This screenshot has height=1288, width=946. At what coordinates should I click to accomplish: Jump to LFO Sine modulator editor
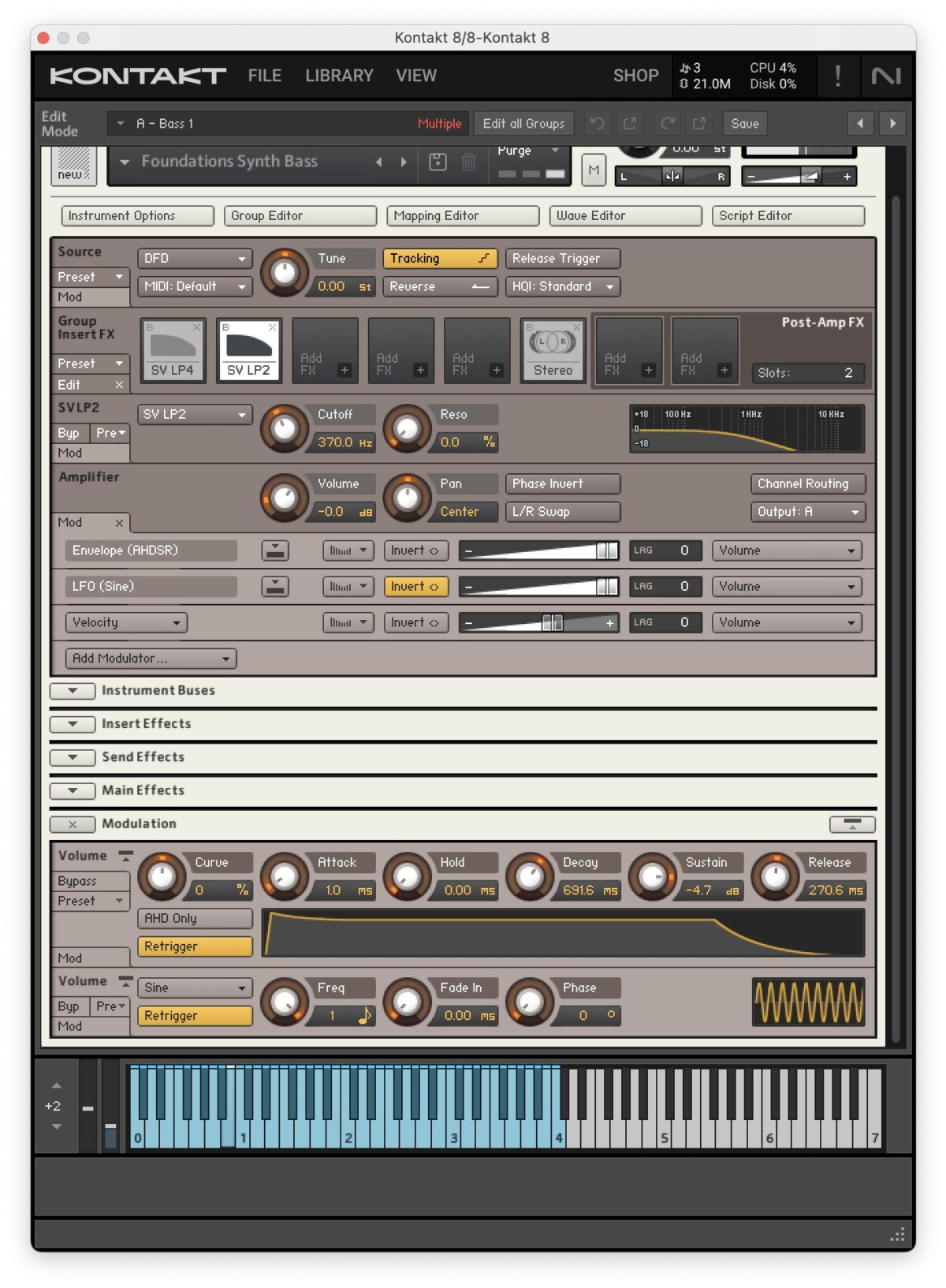[275, 586]
